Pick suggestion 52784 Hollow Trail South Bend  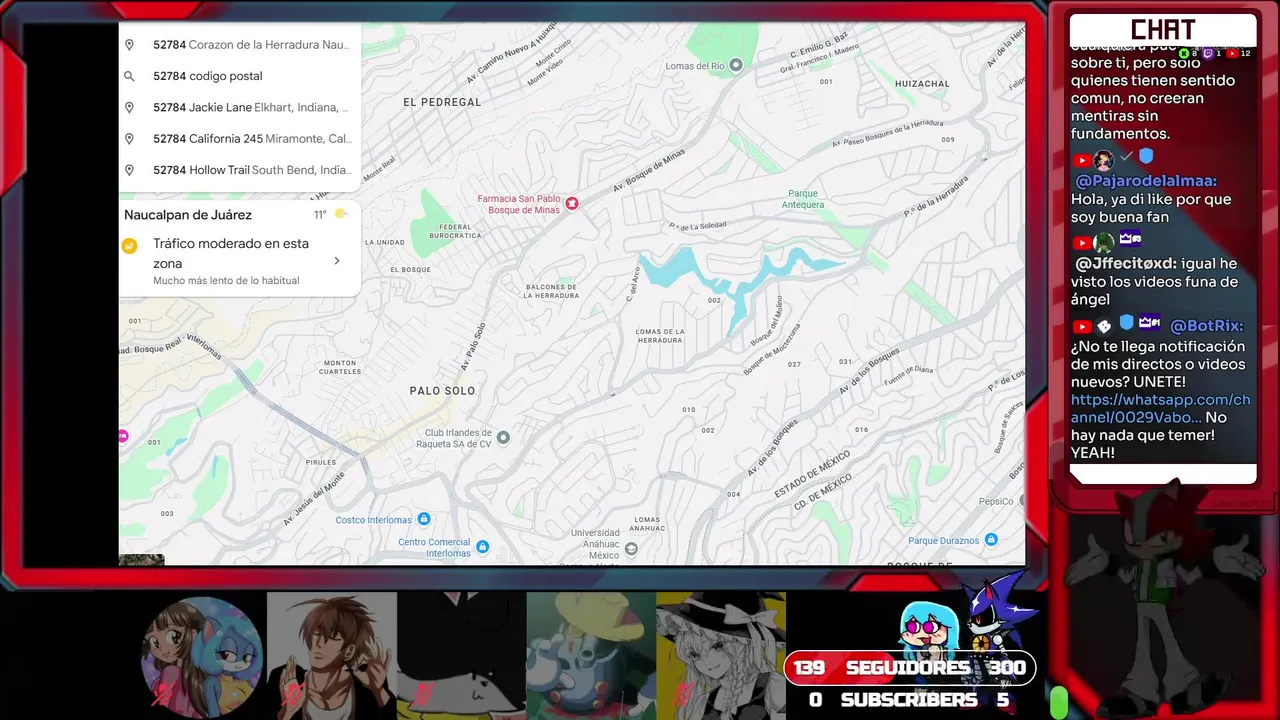coord(240,170)
